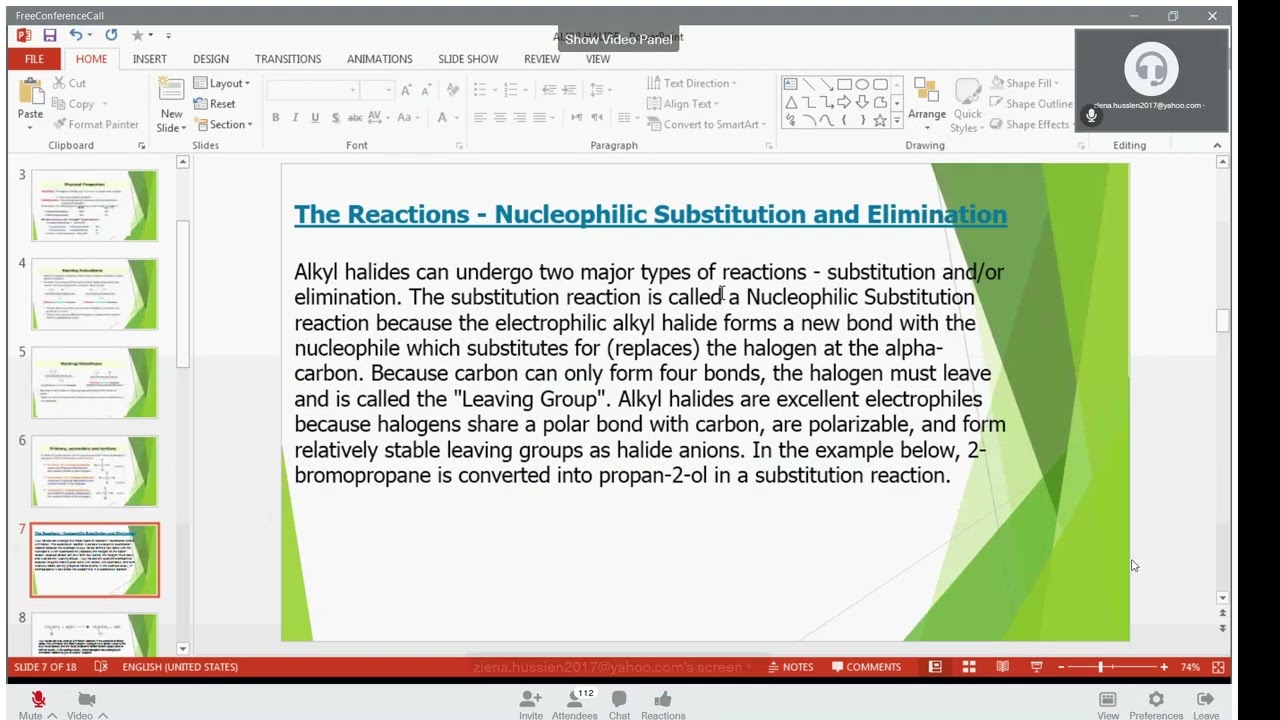Switch to the ANIMATIONS tab

point(379,59)
